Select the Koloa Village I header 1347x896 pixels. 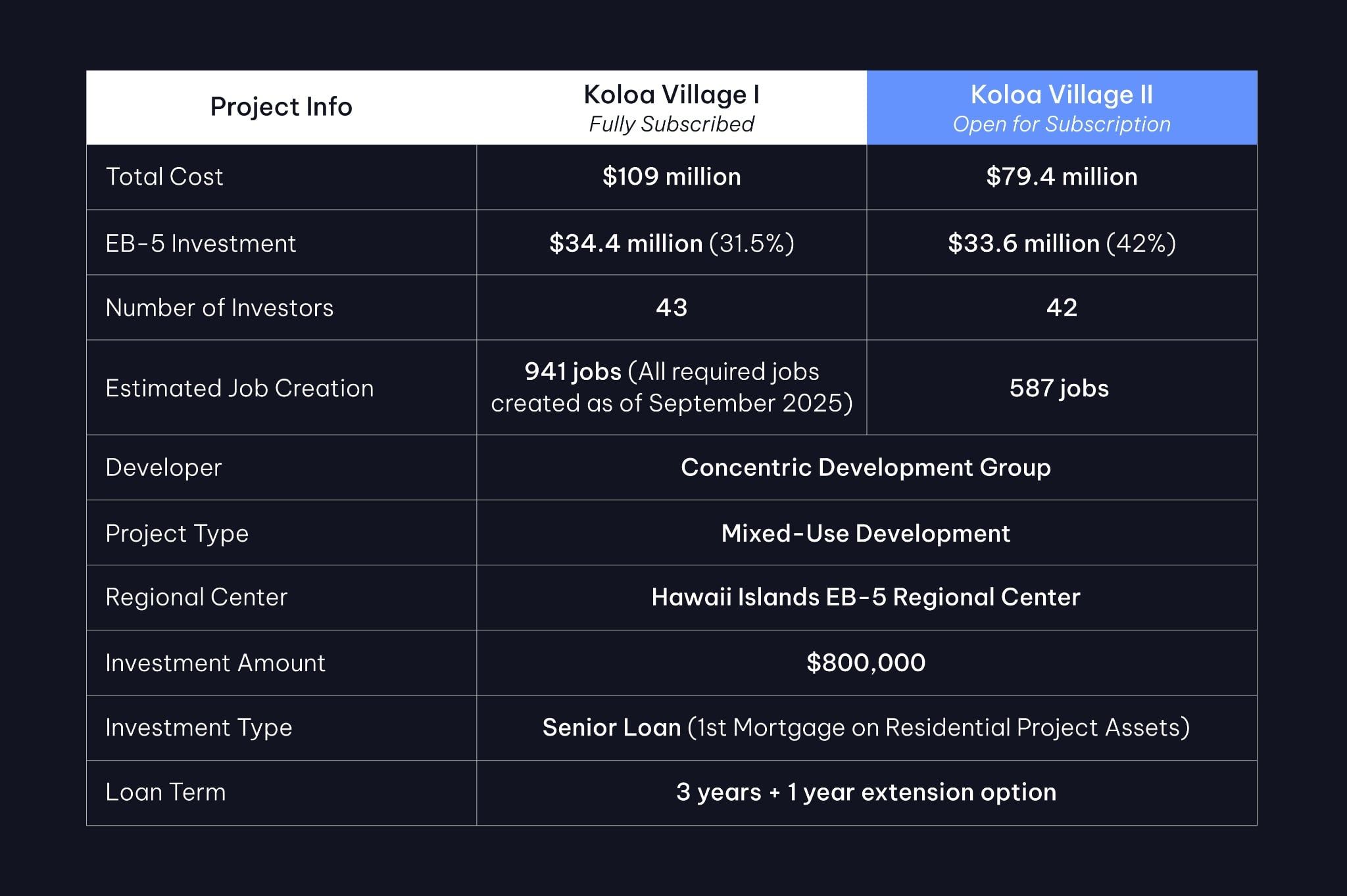672,108
